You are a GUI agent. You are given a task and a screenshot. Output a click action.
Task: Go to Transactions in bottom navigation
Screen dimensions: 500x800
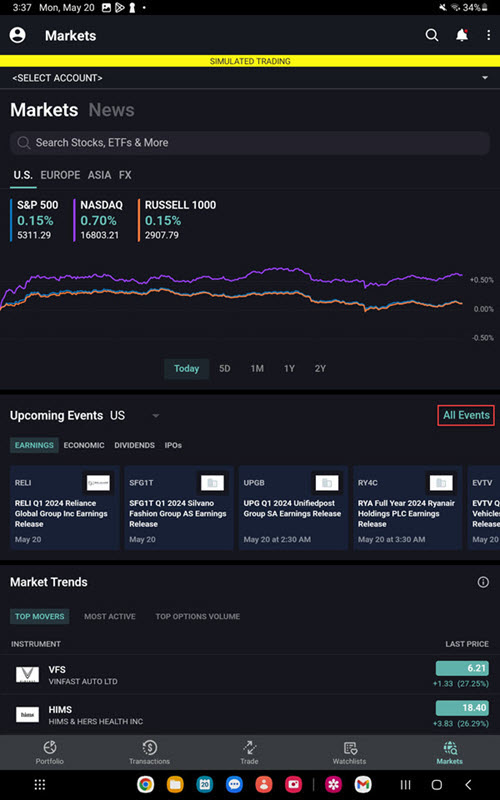tap(149, 753)
